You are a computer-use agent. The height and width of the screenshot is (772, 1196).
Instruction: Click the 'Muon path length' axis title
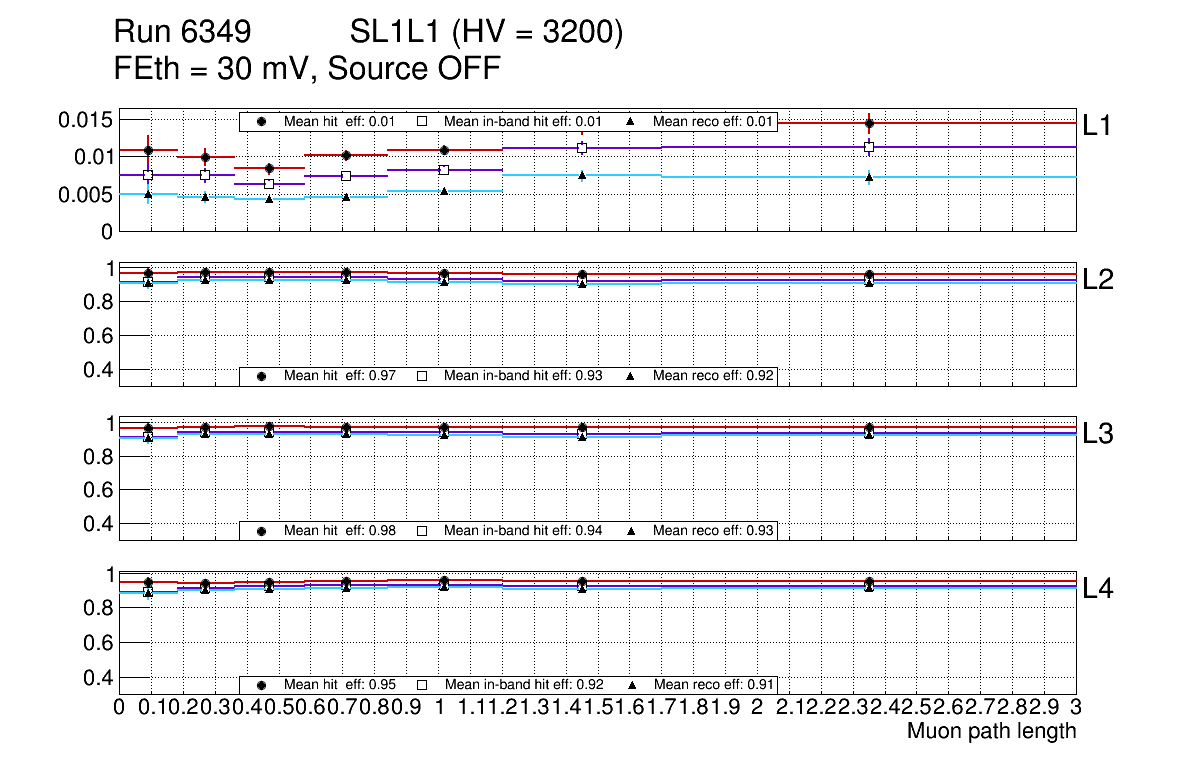pyautogui.click(x=991, y=731)
